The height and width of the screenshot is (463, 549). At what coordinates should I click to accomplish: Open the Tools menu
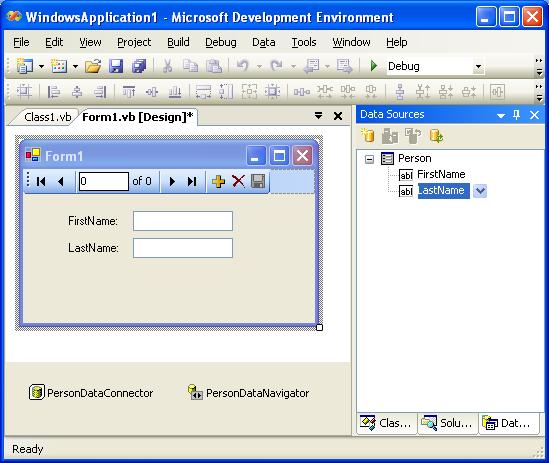[x=304, y=42]
